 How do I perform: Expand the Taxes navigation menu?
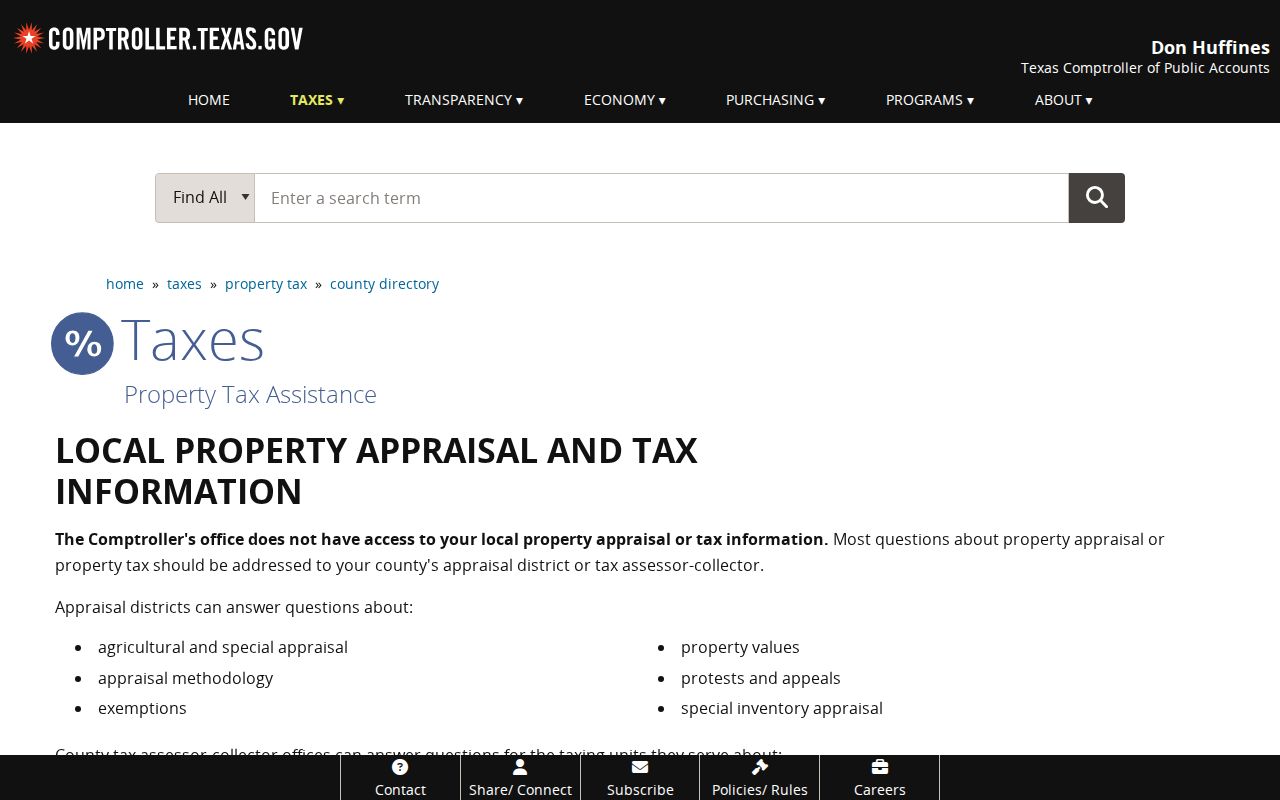coord(317,100)
